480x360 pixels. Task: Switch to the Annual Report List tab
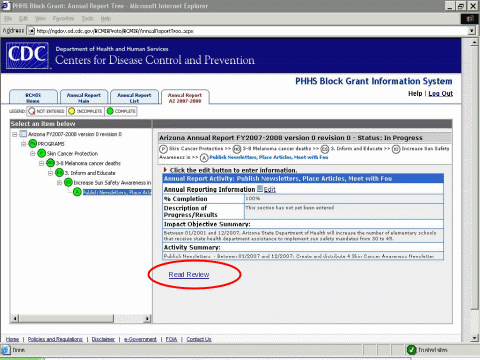[134, 97]
